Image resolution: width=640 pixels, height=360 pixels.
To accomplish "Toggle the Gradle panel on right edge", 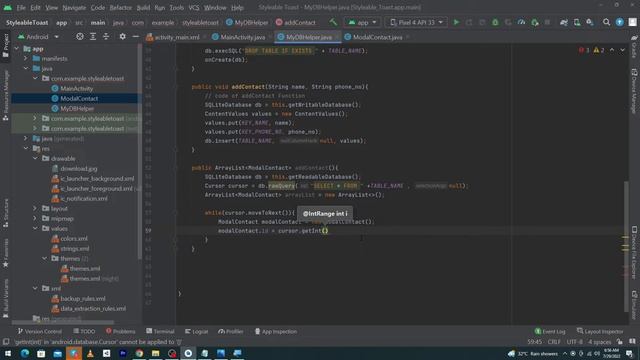I will tap(634, 46).
